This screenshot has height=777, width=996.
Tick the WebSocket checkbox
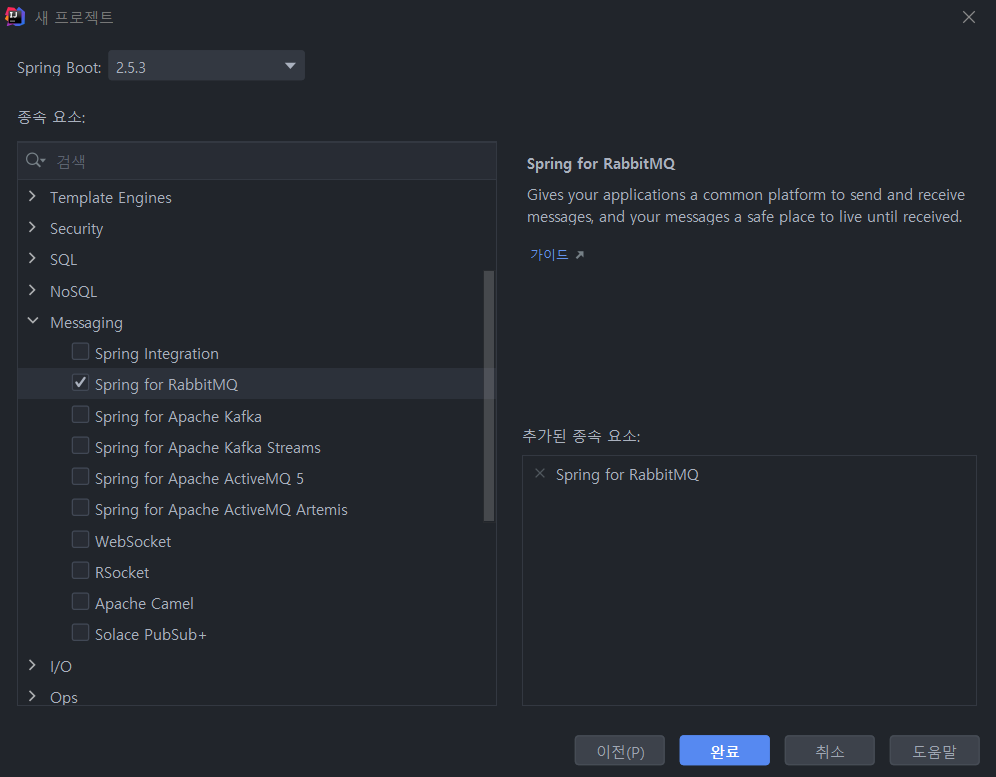click(x=81, y=539)
